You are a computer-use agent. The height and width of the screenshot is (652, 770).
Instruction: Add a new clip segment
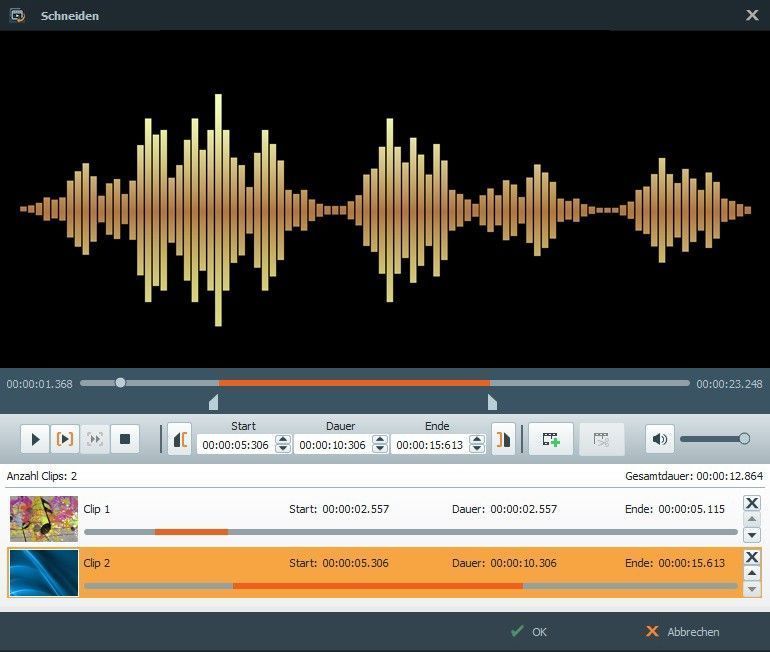point(550,439)
